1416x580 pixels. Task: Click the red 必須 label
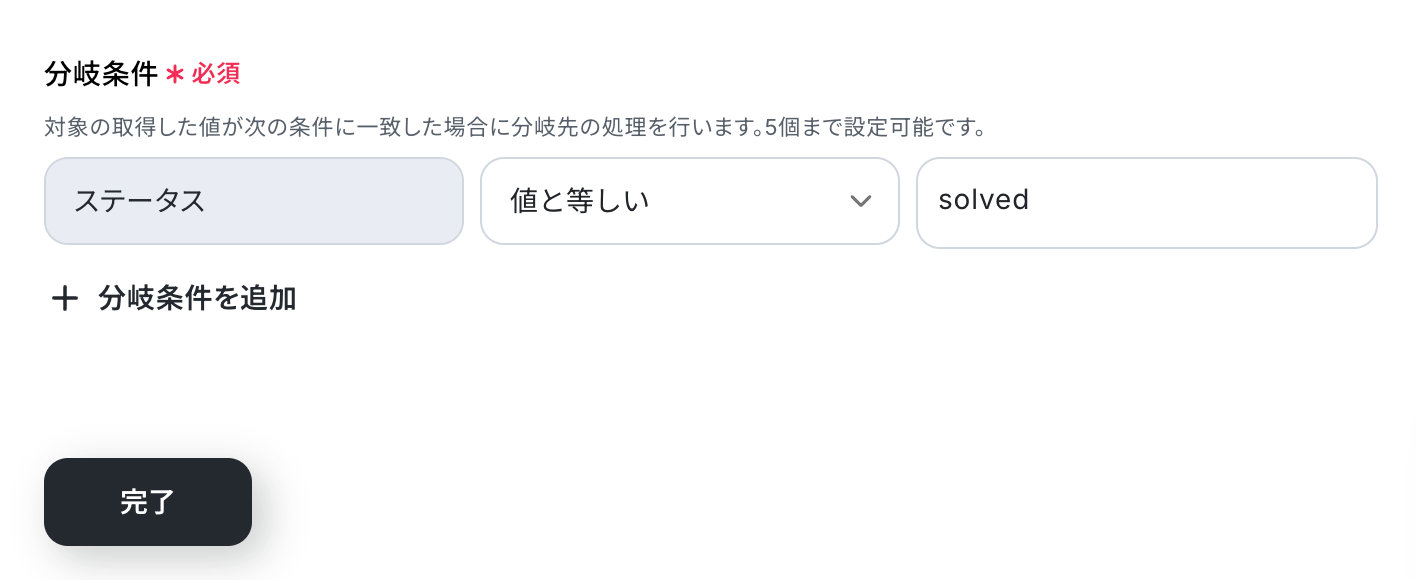216,74
